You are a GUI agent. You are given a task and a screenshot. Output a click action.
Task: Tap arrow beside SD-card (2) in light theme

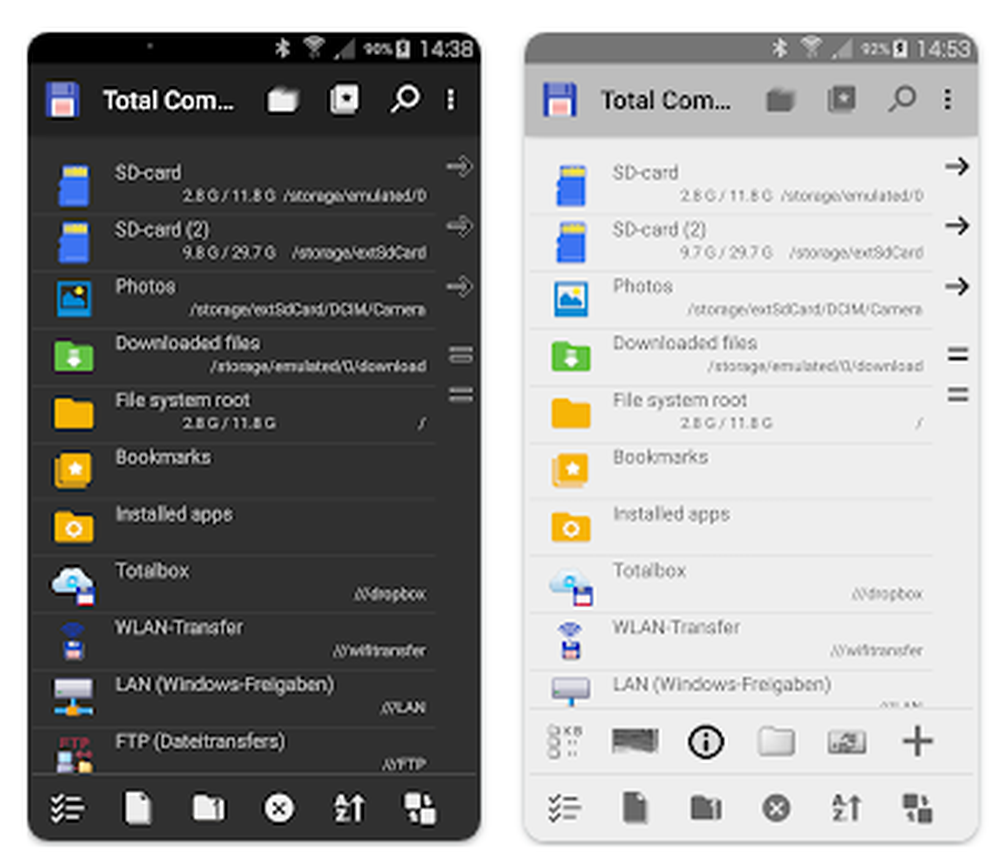coord(957,226)
